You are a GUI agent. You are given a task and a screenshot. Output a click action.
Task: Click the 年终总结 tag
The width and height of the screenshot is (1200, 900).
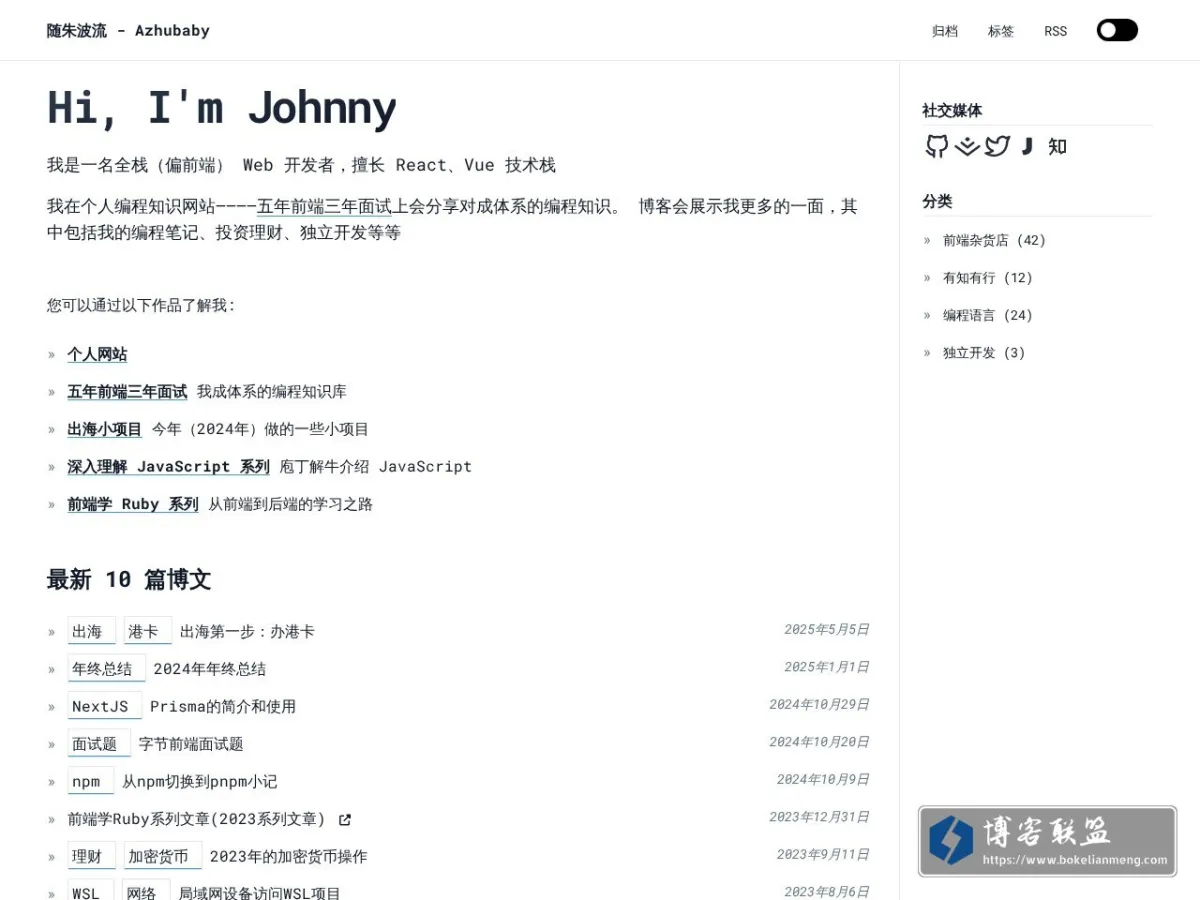point(106,669)
